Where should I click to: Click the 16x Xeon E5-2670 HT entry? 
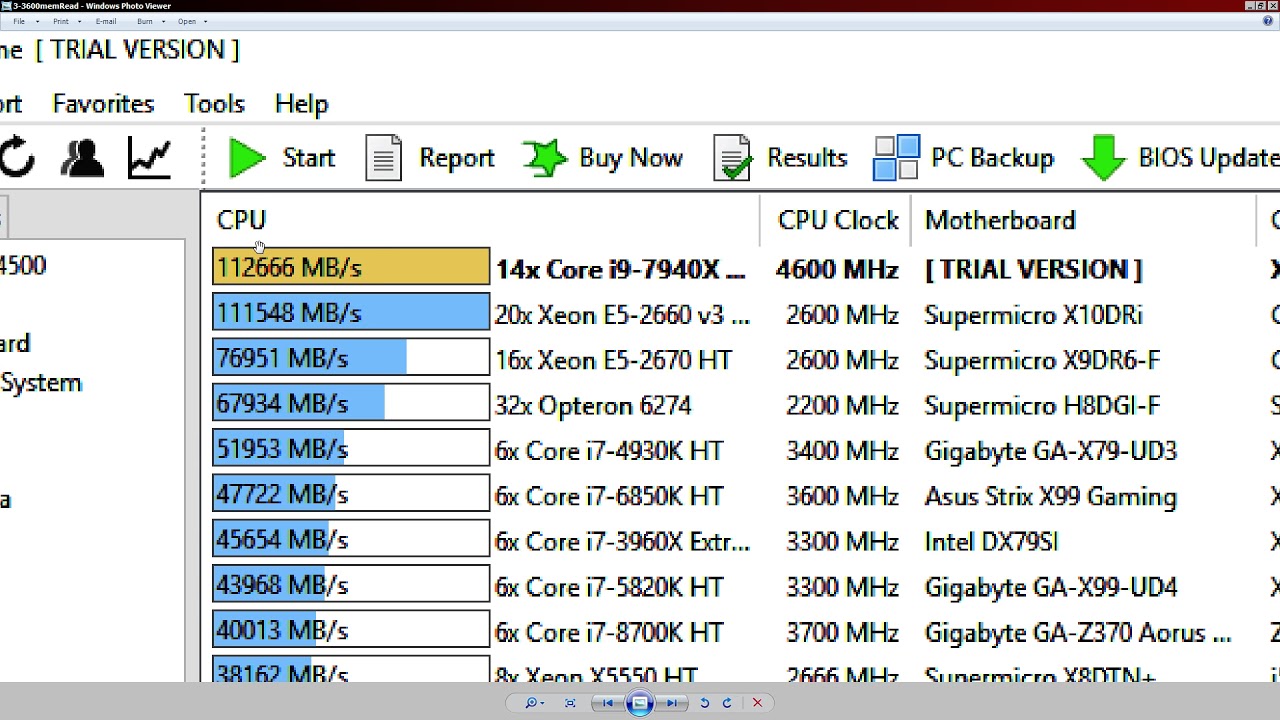coord(613,360)
